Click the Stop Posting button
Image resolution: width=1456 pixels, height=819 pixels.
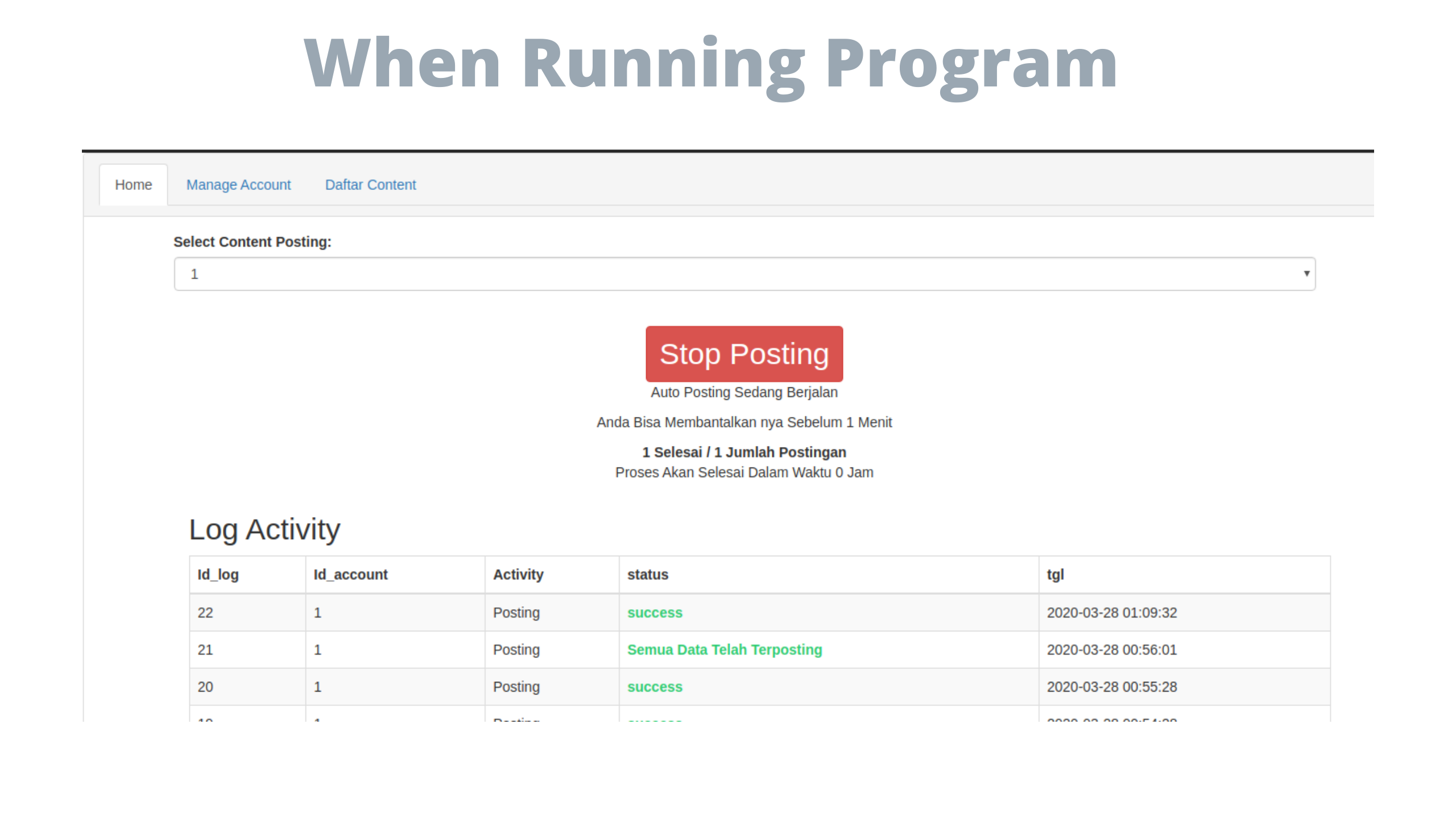[744, 354]
